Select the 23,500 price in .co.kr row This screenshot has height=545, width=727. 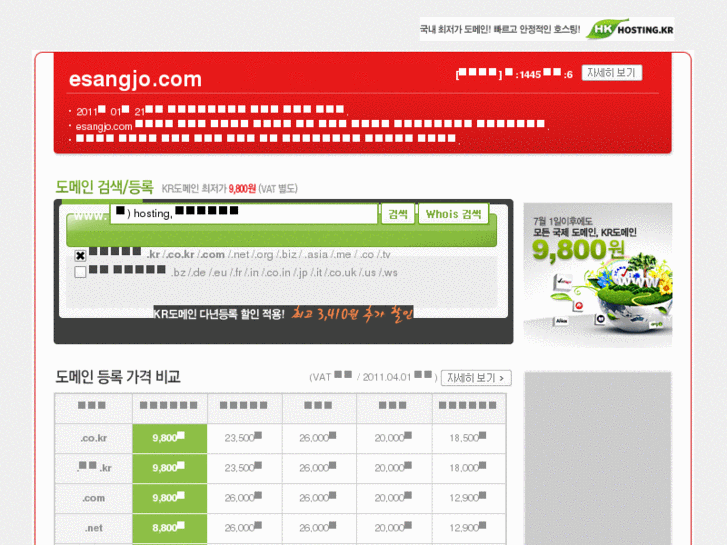pyautogui.click(x=244, y=438)
